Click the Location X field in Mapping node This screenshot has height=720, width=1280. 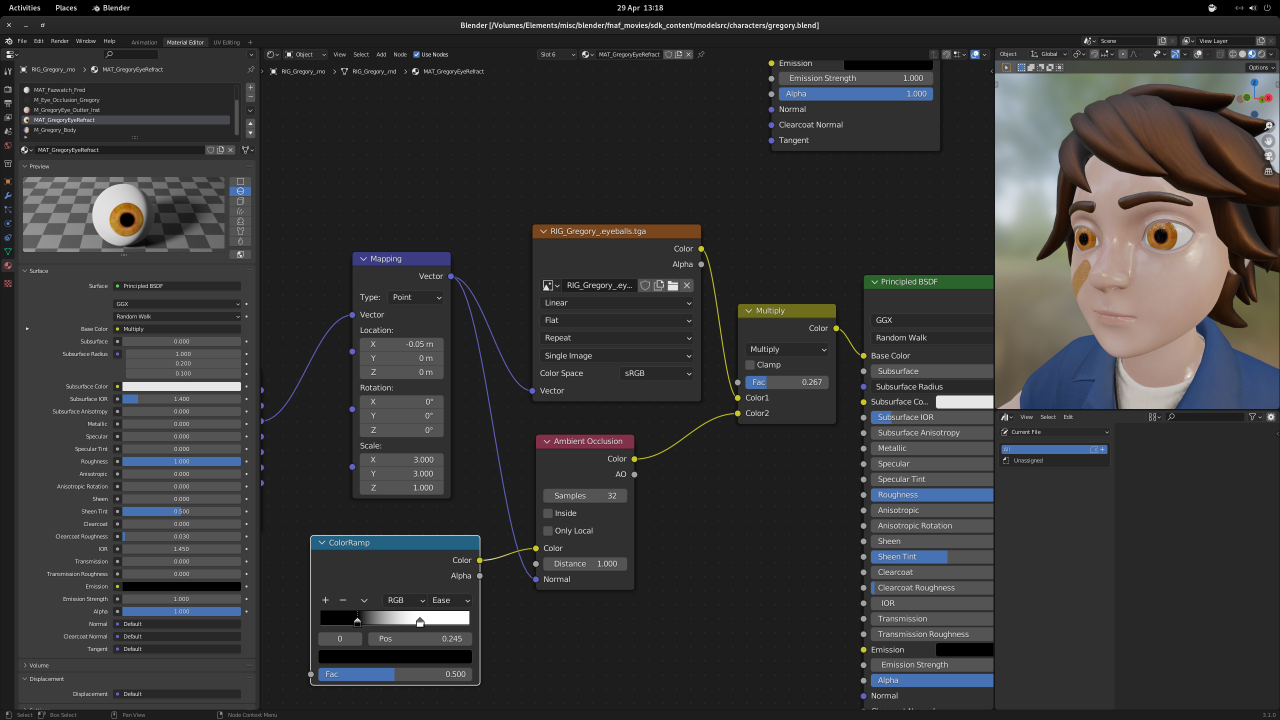pos(400,344)
